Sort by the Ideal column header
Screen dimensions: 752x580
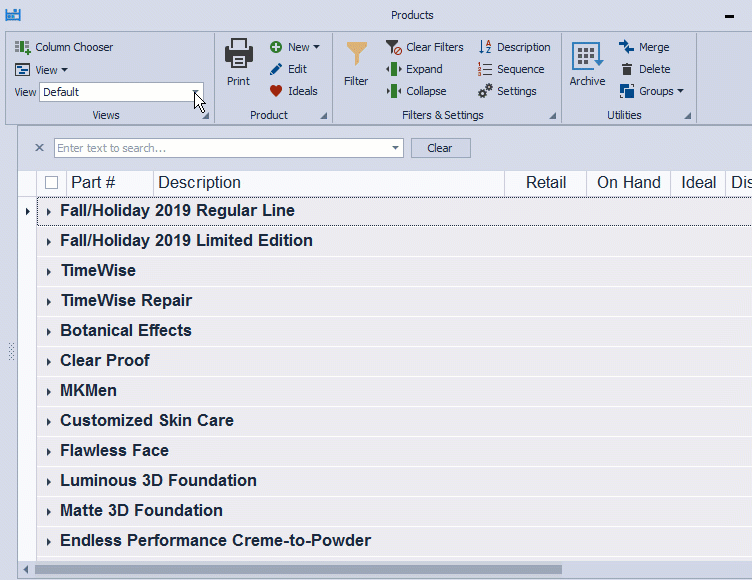pyautogui.click(x=698, y=183)
